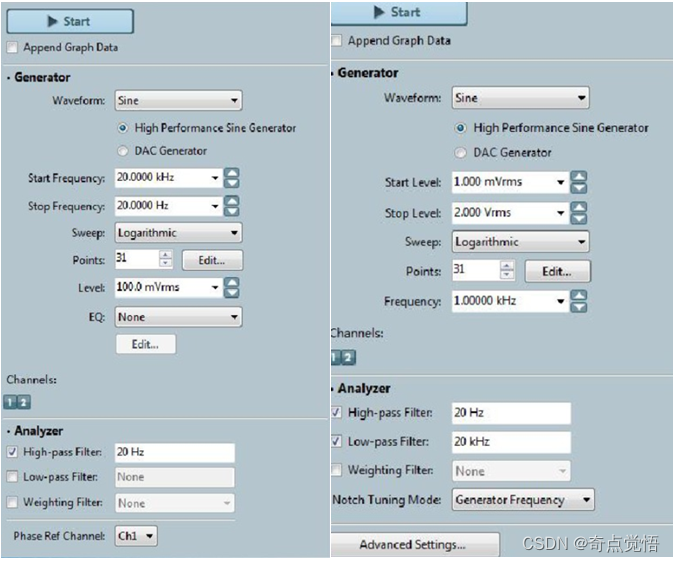Decrease Level value with down arrow

pyautogui.click(x=232, y=293)
